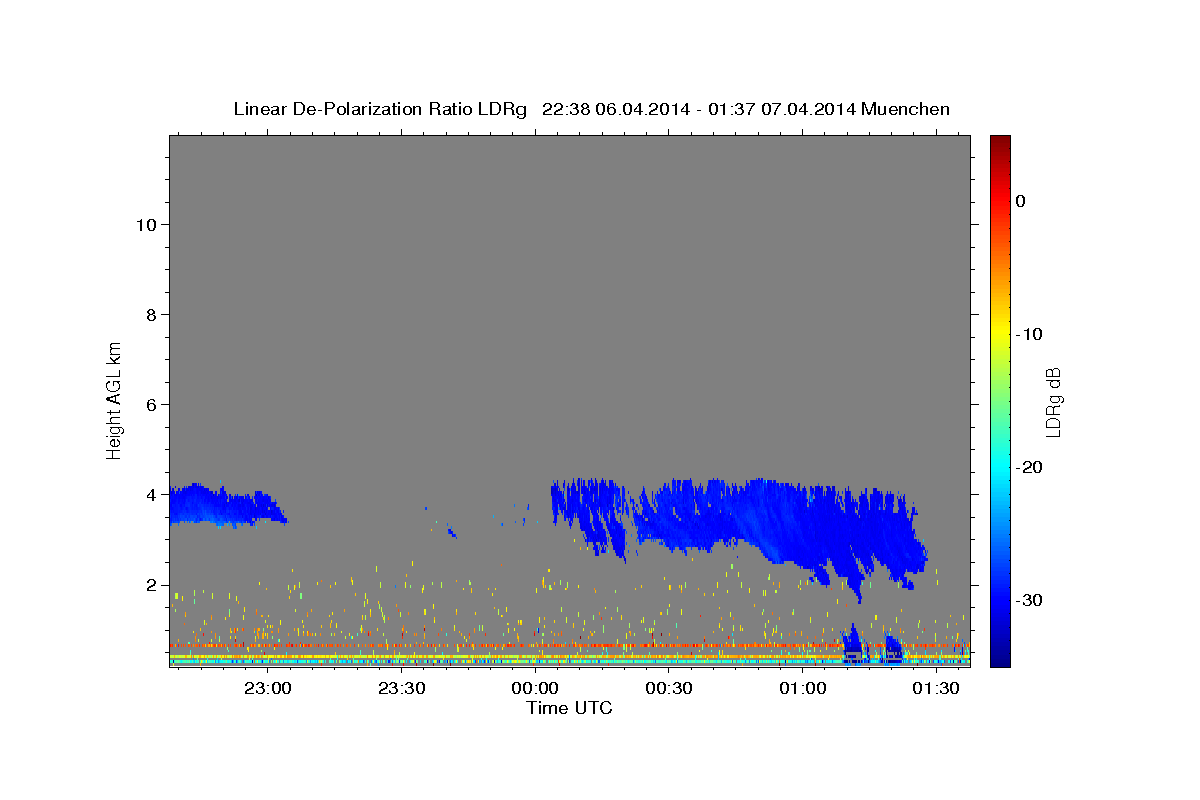
Task: Click the colorbar value 0
Action: point(1021,201)
